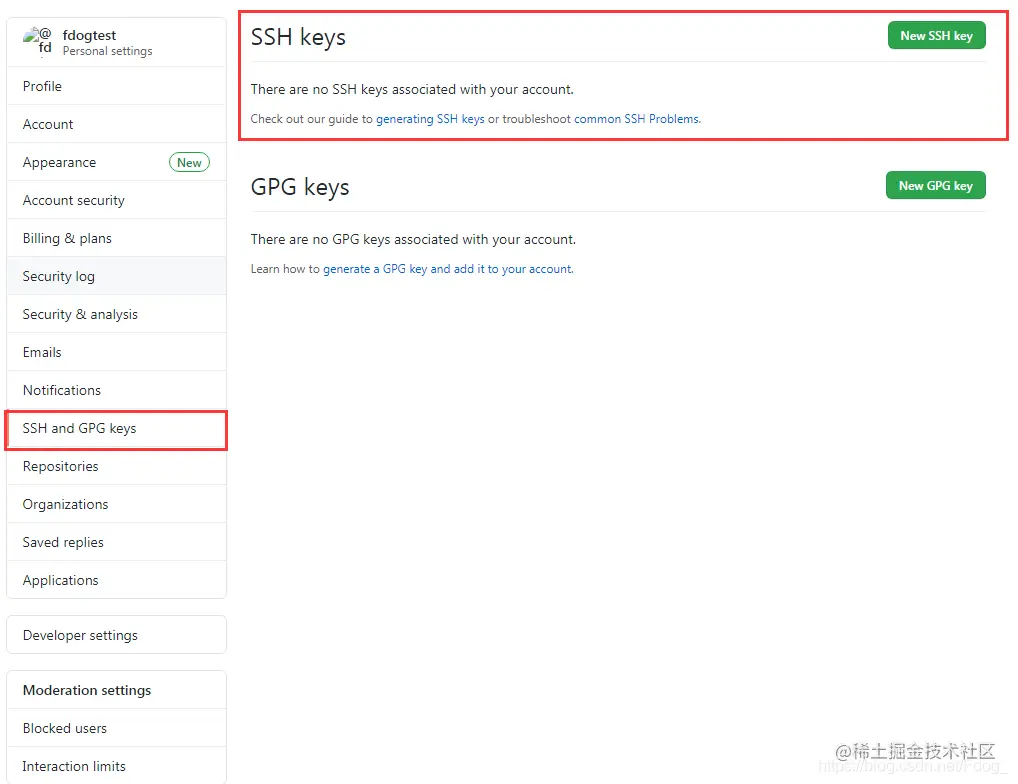Select Billing & plans in sidebar
This screenshot has width=1018, height=784.
117,238
